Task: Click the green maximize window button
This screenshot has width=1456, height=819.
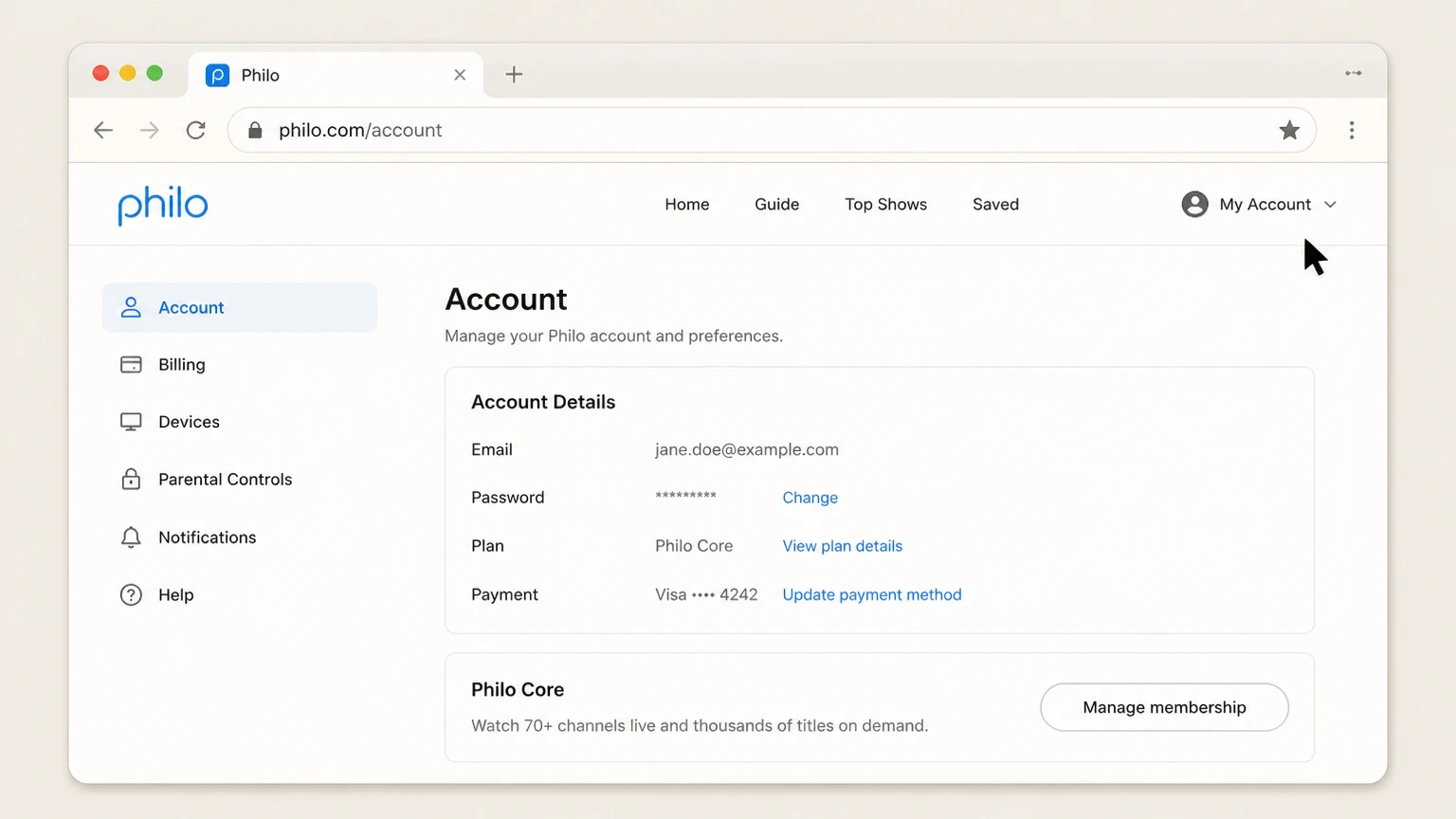Action: coord(155,73)
